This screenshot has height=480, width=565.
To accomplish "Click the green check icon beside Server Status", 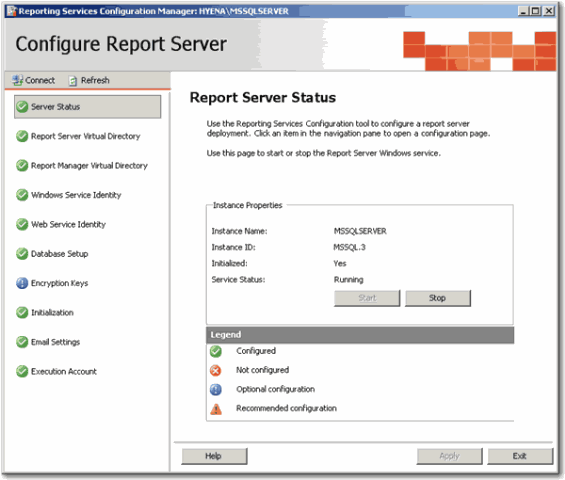I will pyautogui.click(x=22, y=107).
